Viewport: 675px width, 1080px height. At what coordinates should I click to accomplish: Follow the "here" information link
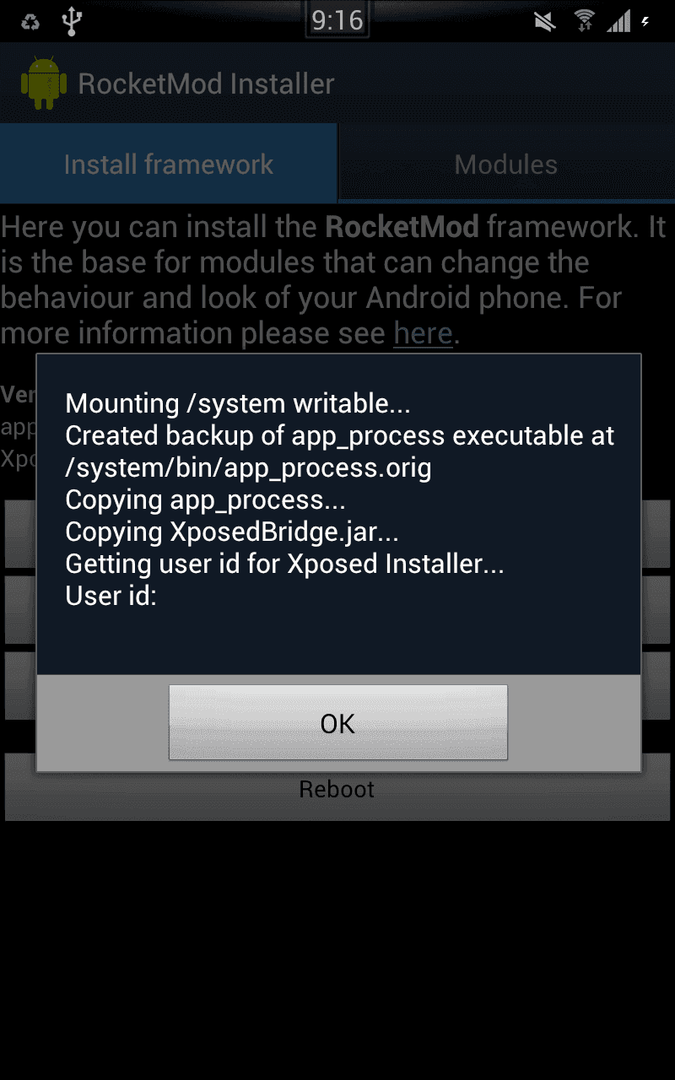pyautogui.click(x=423, y=333)
